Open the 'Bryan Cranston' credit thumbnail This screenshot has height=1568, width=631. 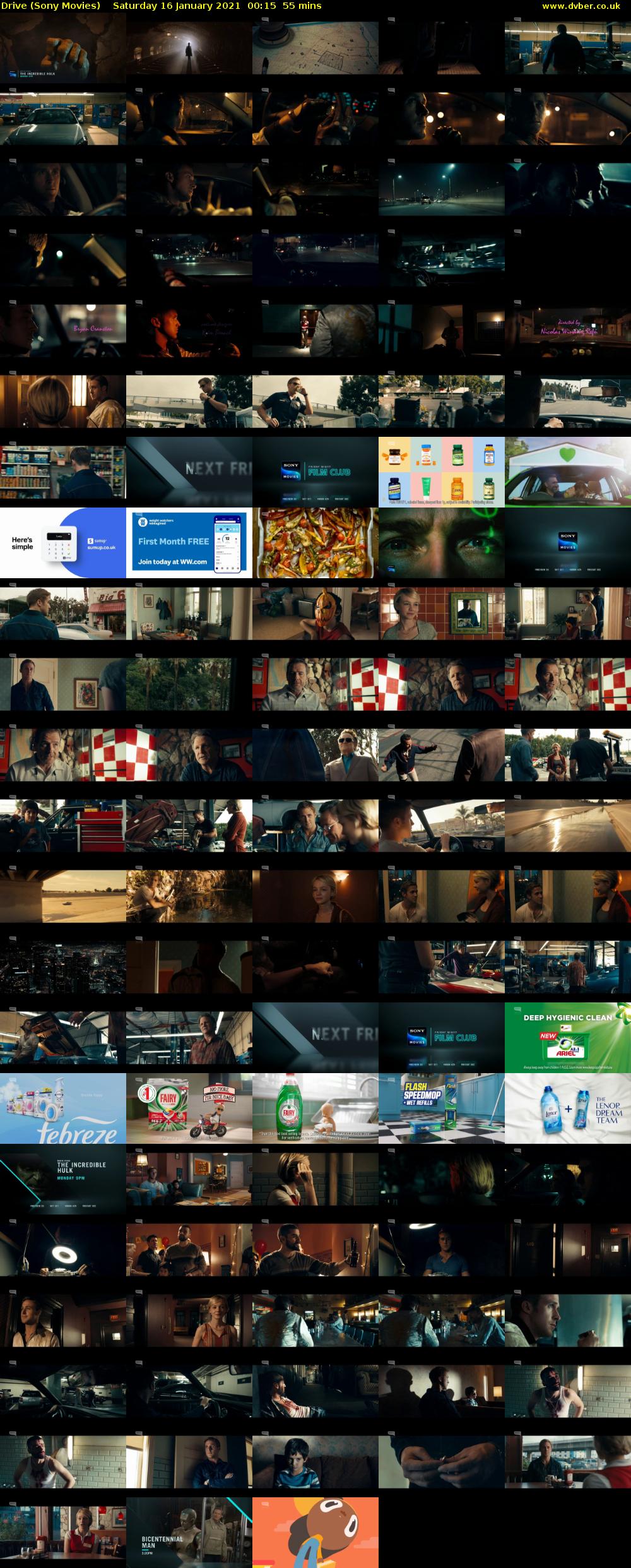63,331
